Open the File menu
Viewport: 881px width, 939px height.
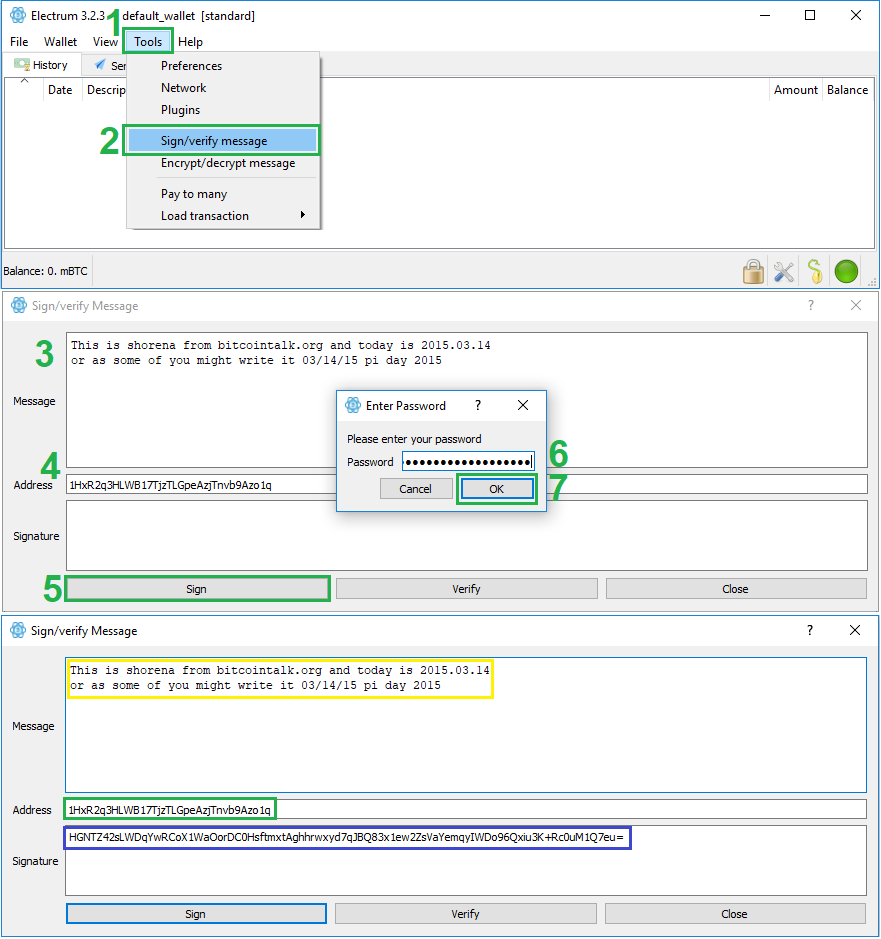[x=19, y=42]
